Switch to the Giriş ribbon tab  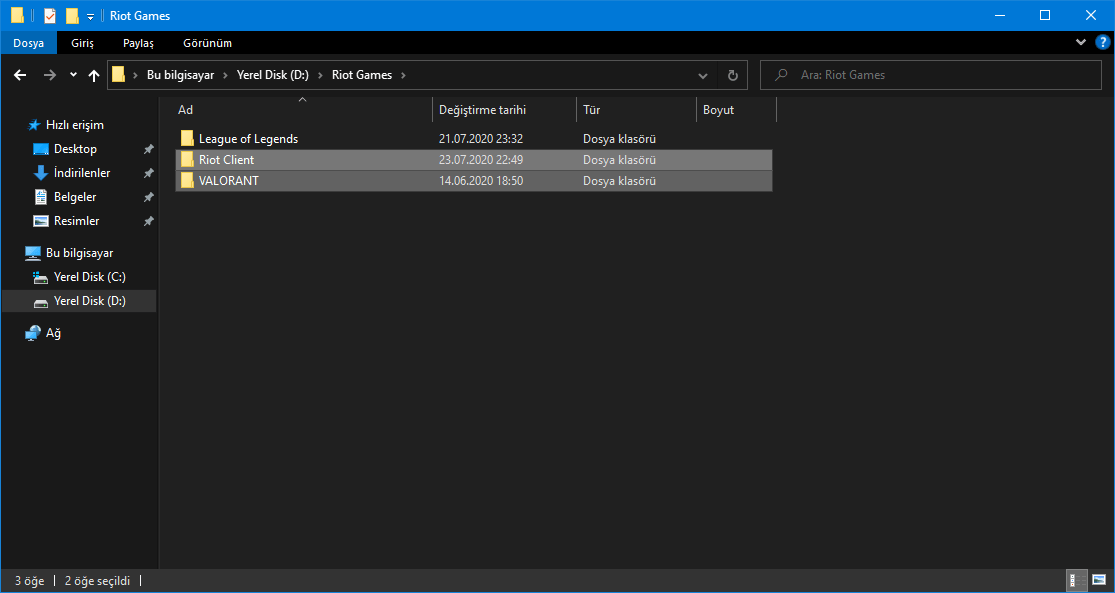point(82,43)
